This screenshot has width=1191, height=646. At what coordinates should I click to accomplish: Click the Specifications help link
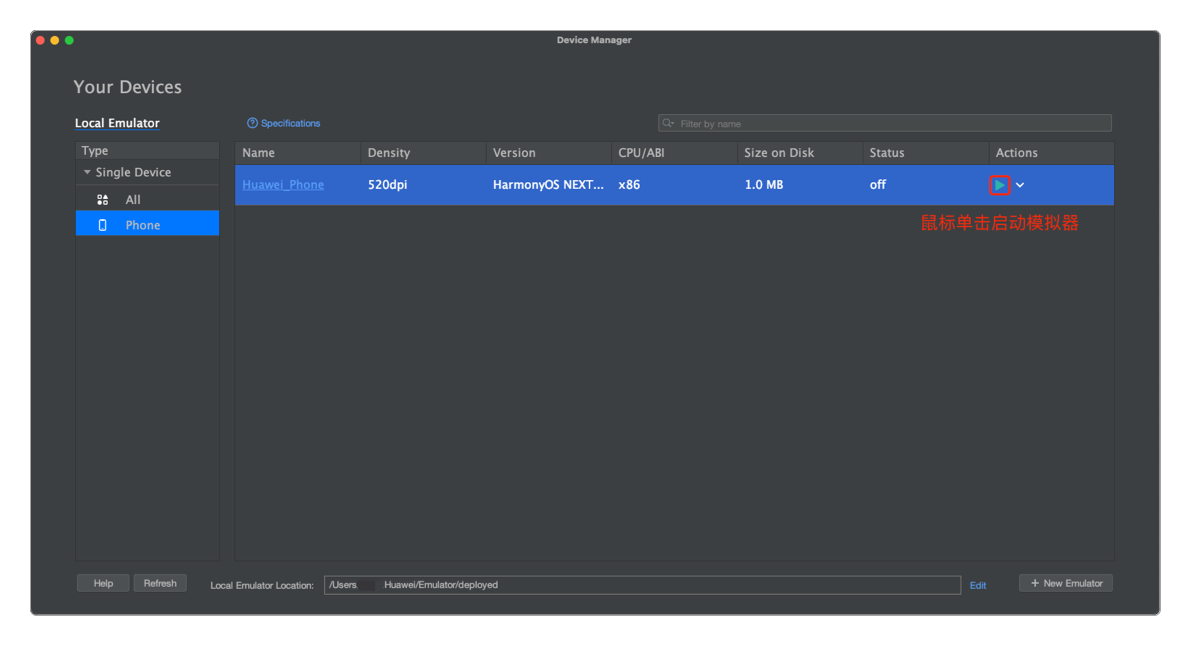tap(290, 123)
